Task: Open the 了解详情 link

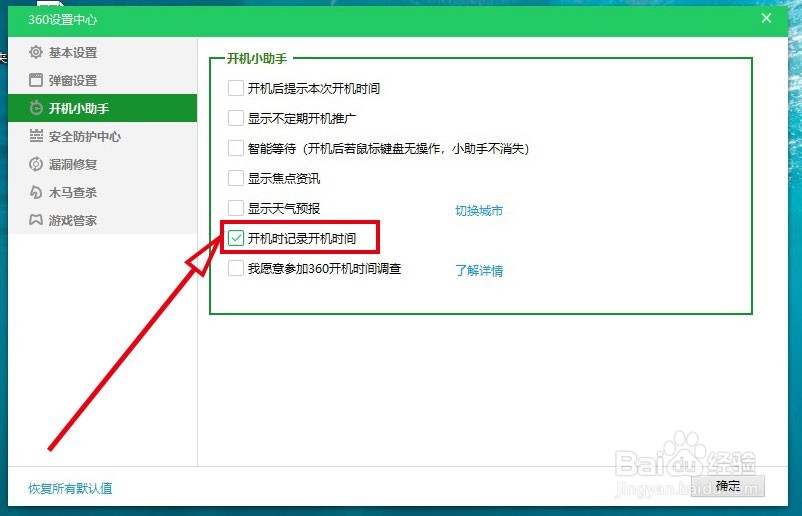Action: [479, 271]
